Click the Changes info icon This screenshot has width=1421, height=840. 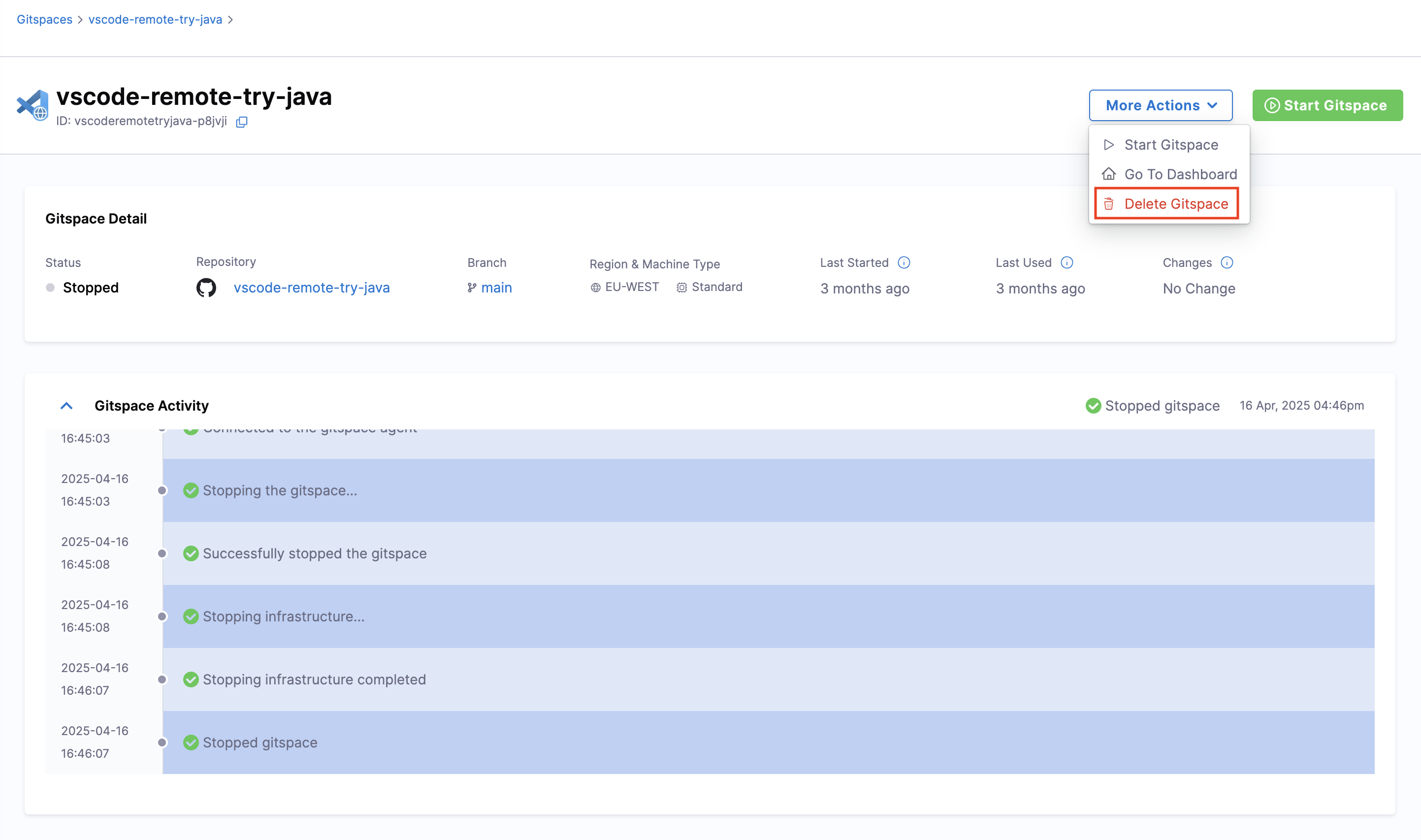click(x=1227, y=262)
